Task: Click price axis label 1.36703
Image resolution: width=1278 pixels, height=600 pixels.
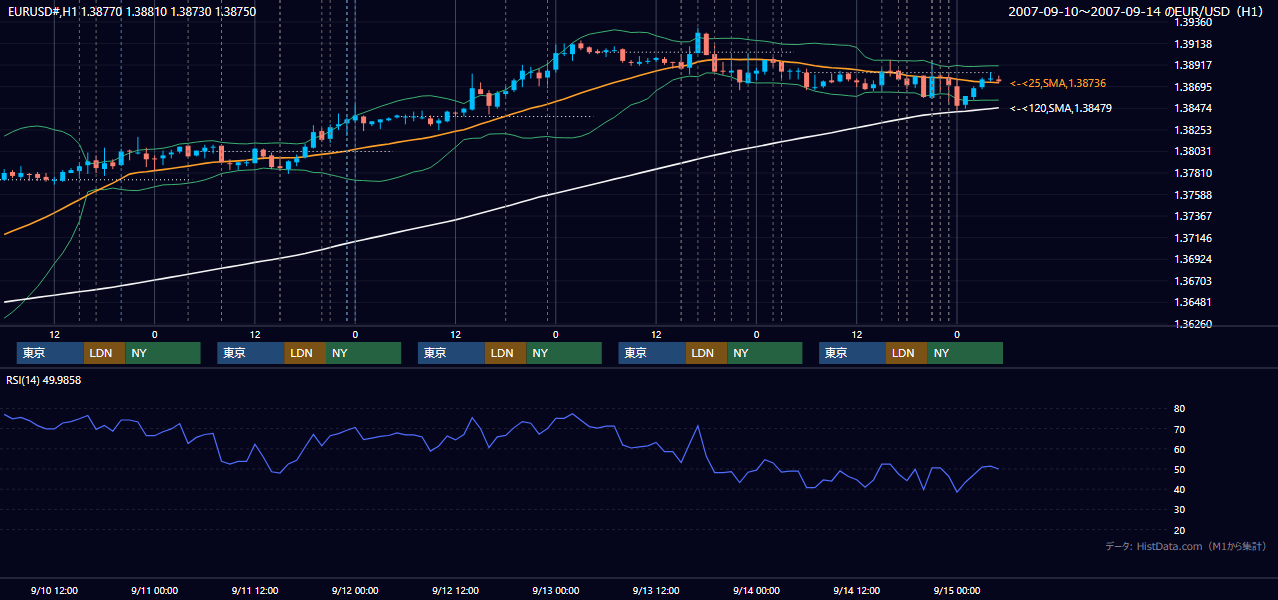Action: (x=1193, y=281)
